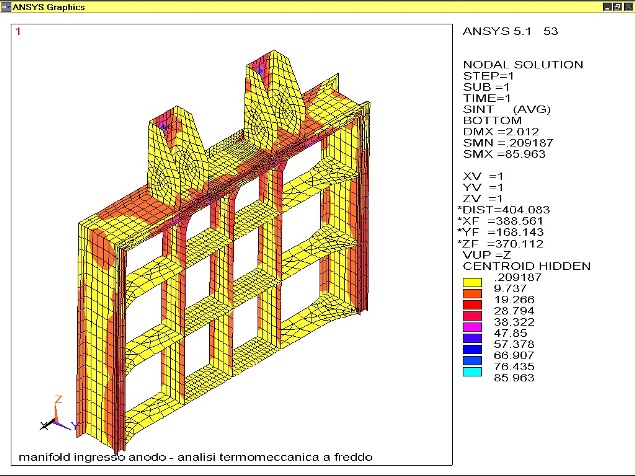Click the NODAL SOLUTION heading
The image size is (635, 476).
(x=523, y=65)
